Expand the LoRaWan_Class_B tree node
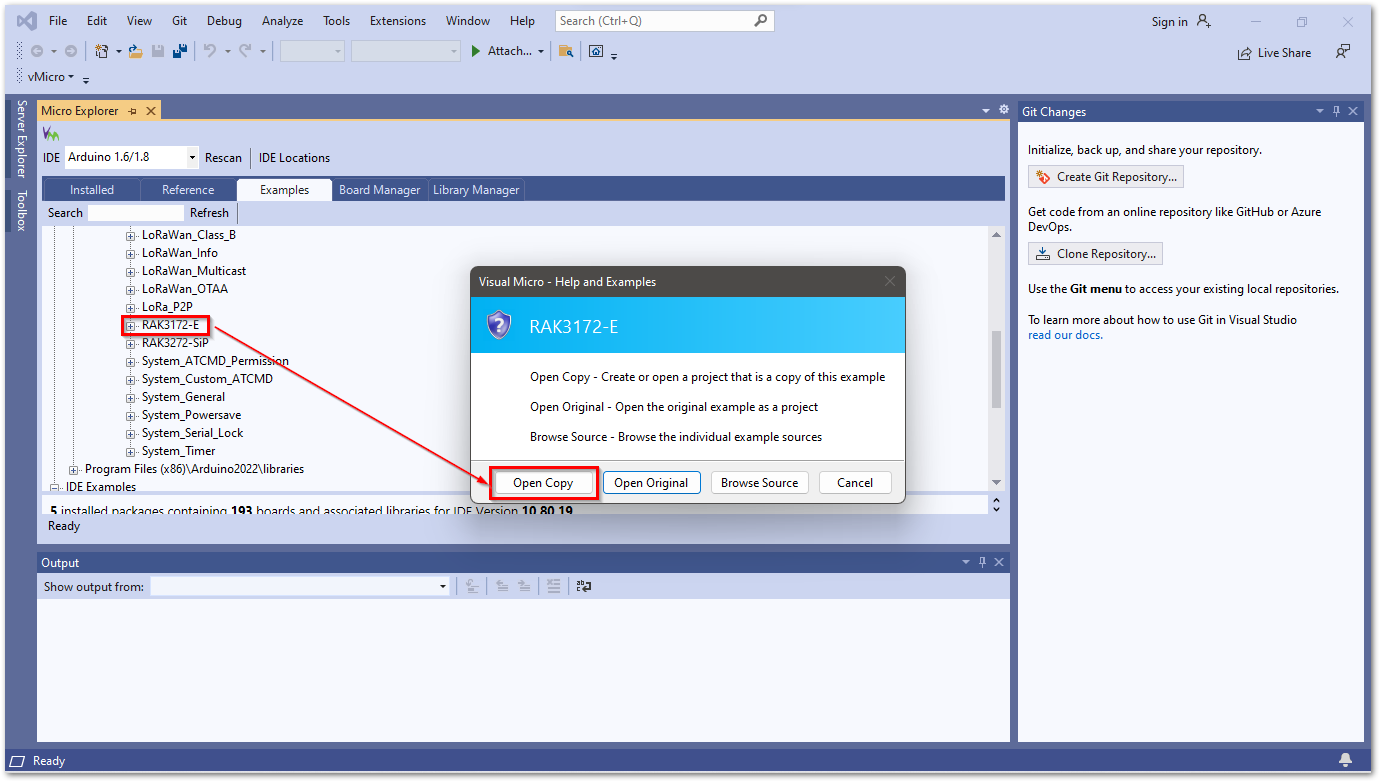This screenshot has height=782, width=1380. click(130, 235)
